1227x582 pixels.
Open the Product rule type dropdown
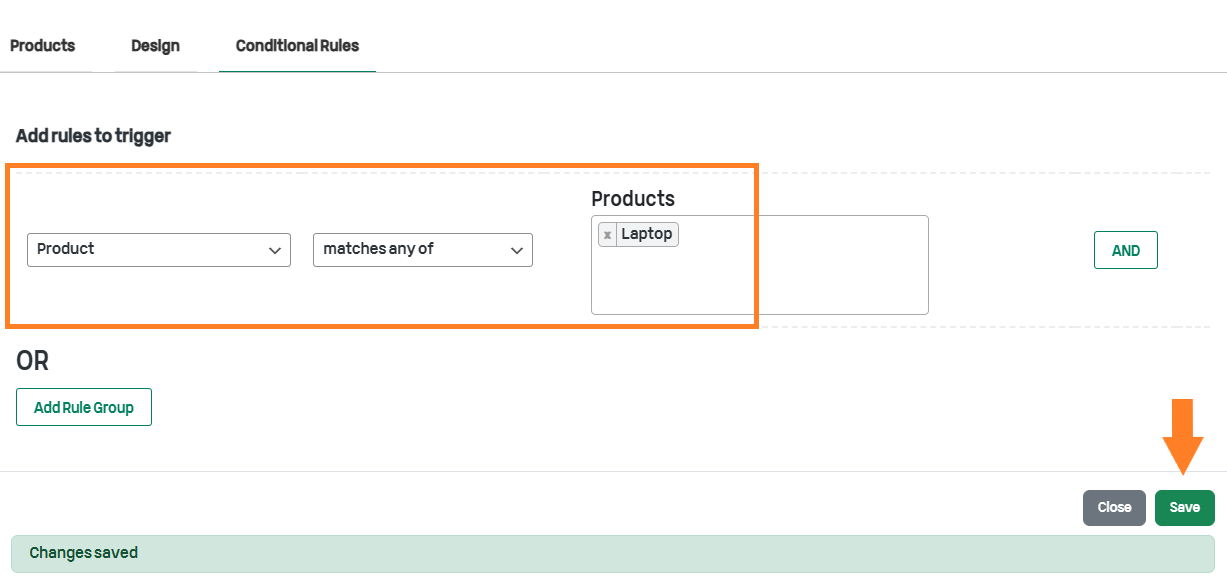159,250
